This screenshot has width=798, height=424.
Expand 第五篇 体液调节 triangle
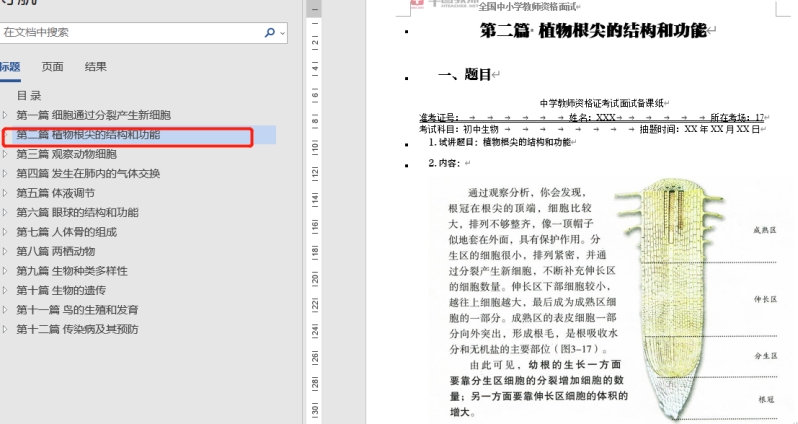[x=6, y=193]
